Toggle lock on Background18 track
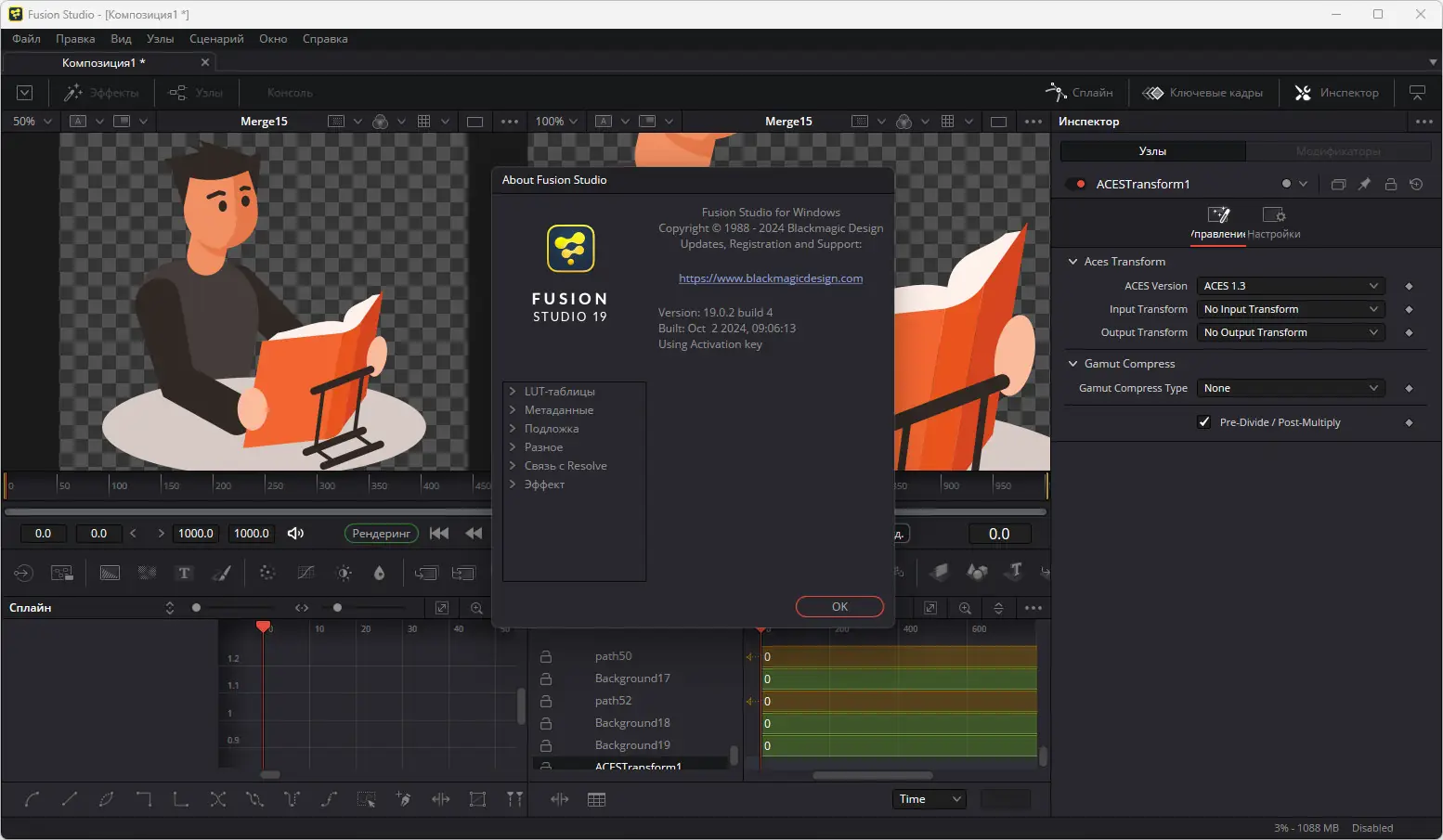Image resolution: width=1443 pixels, height=840 pixels. coord(546,724)
